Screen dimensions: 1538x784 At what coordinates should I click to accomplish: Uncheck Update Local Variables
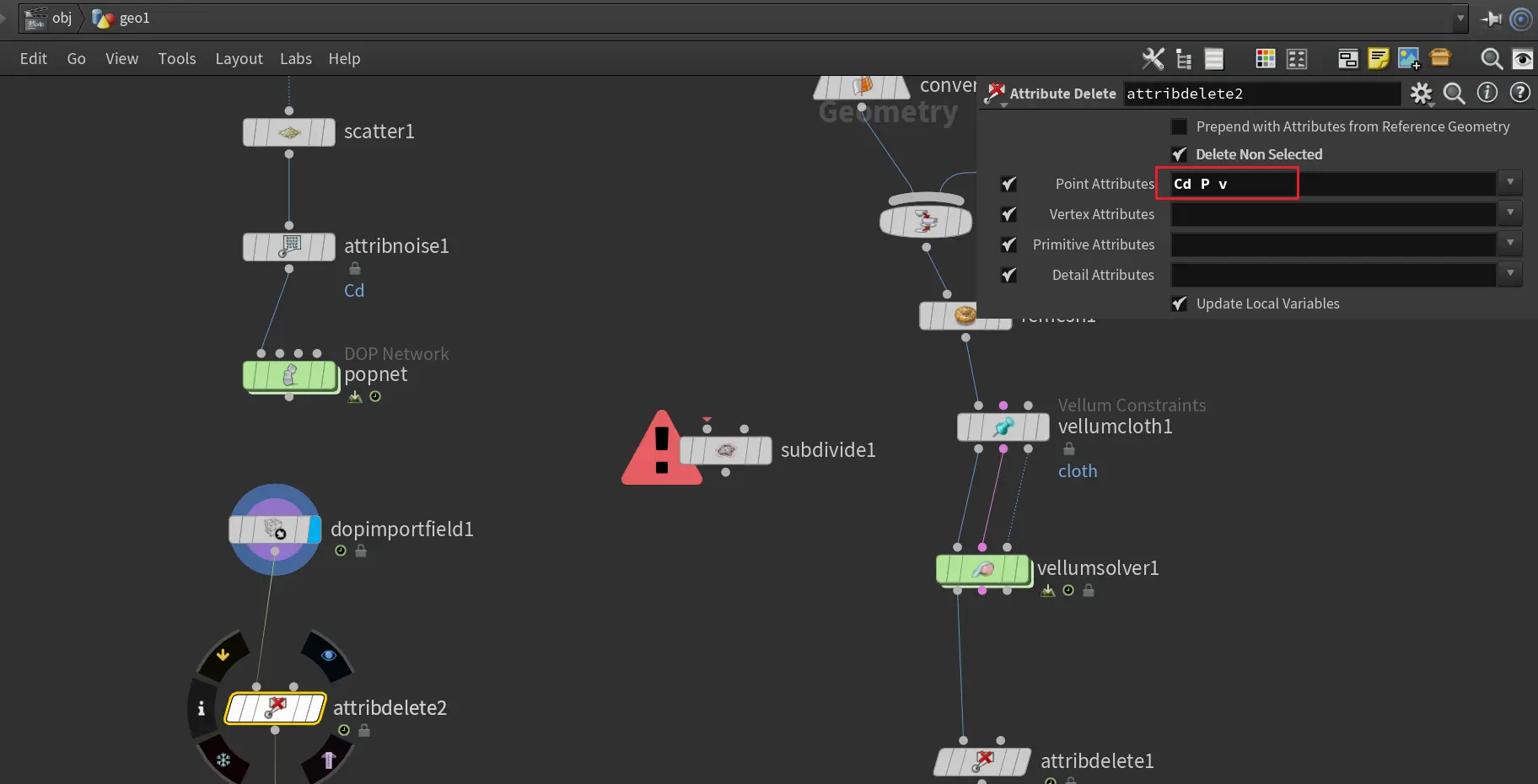click(x=1180, y=303)
